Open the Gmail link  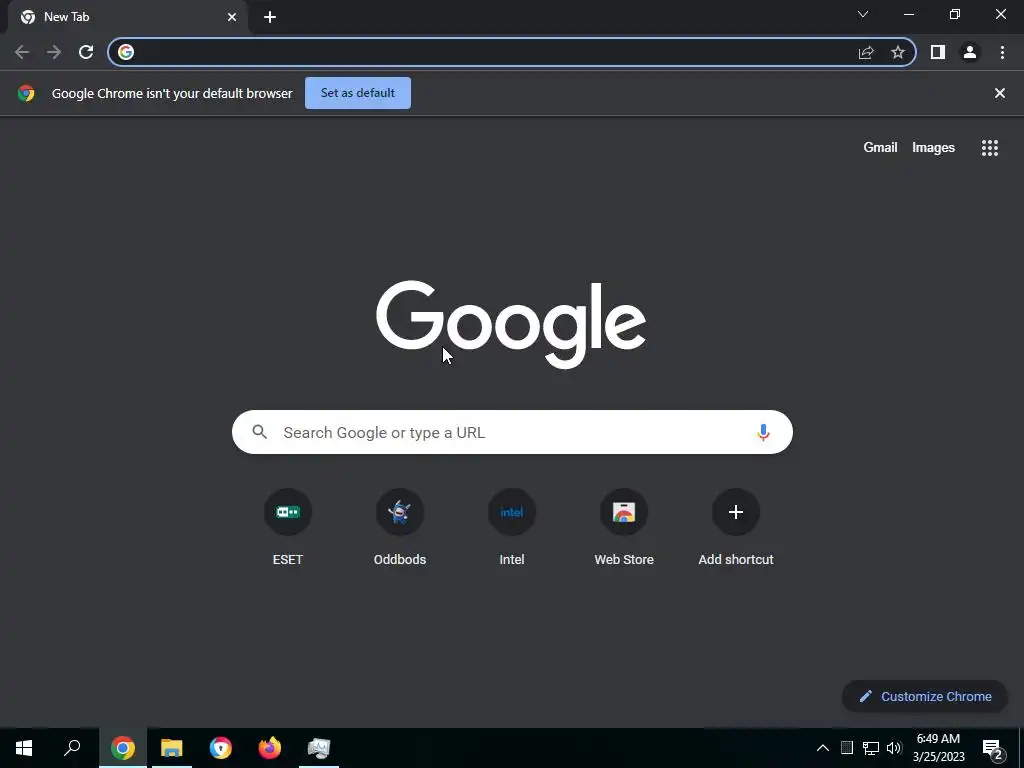[x=880, y=148]
